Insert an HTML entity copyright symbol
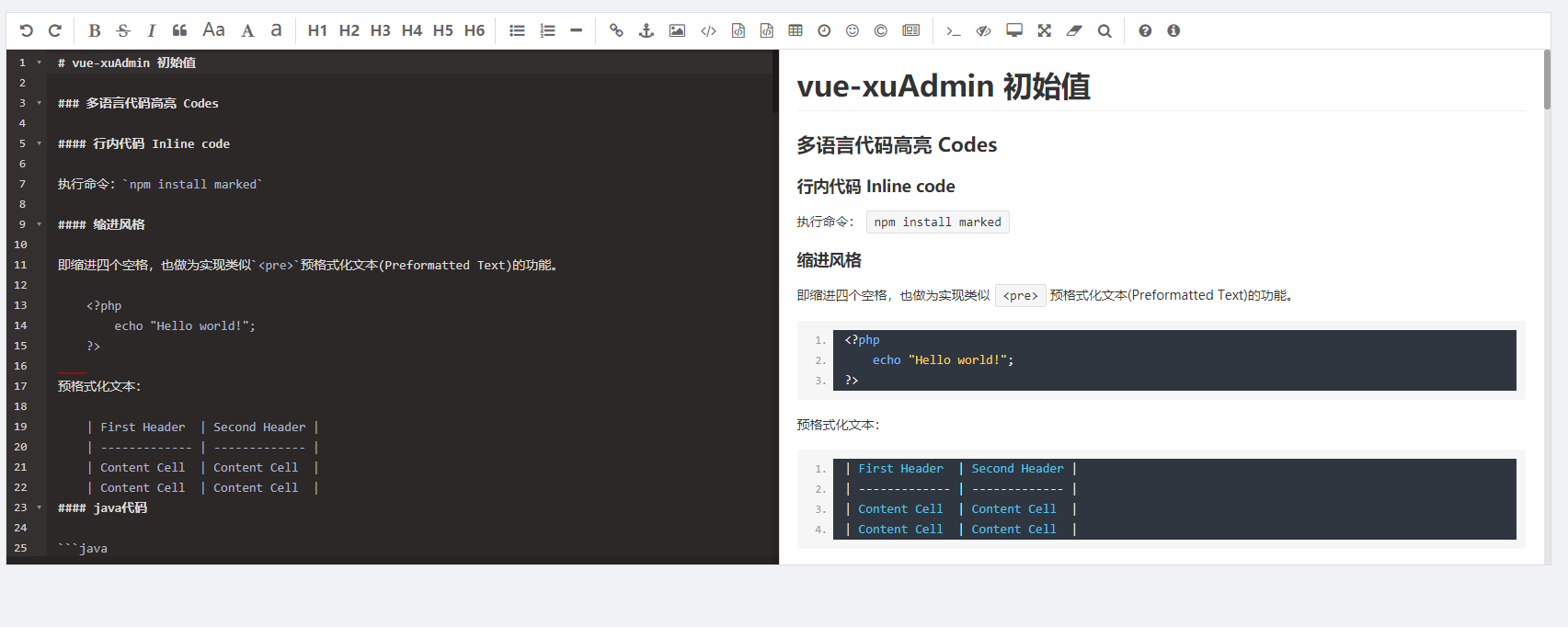The width and height of the screenshot is (1568, 627). (x=881, y=30)
